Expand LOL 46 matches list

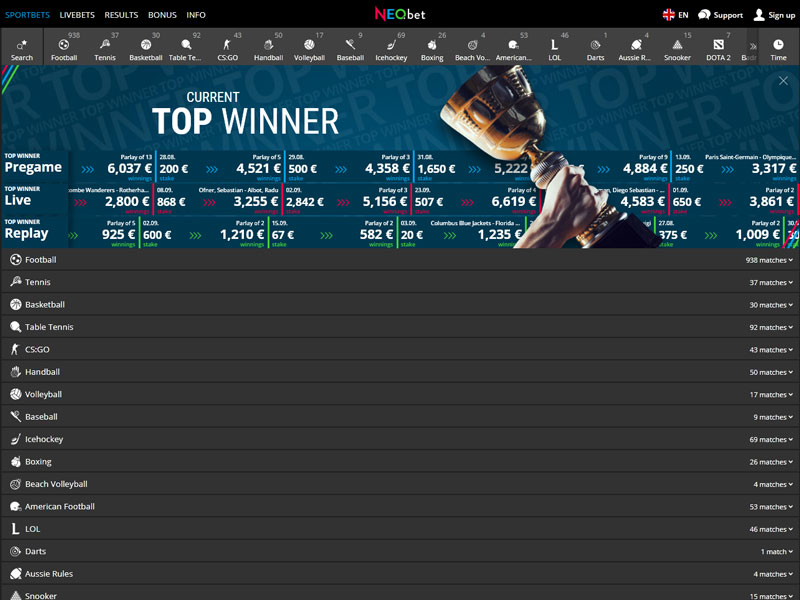tap(771, 530)
